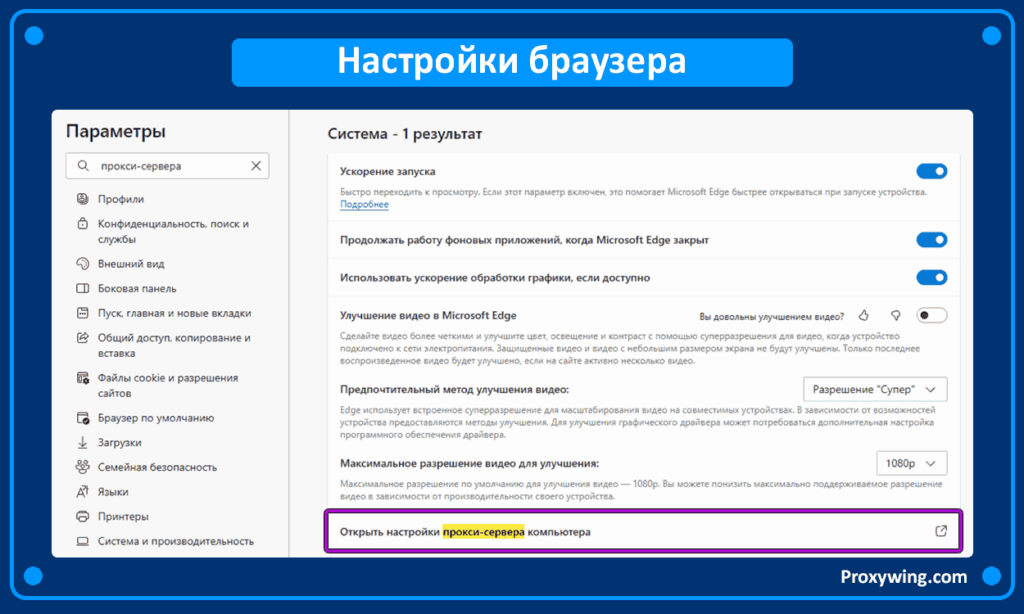Screen dimensions: 1024x614
Task: Click the external link icon for proxy settings
Action: point(940,531)
